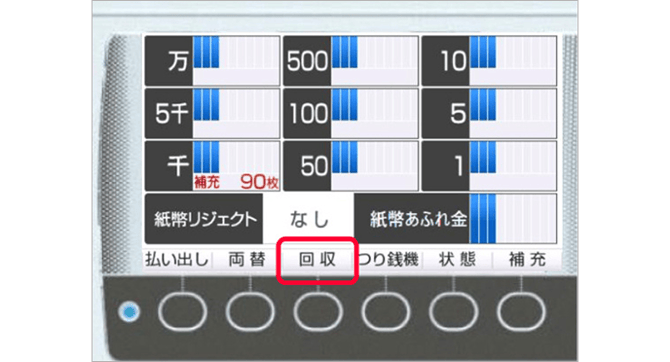670x362 pixels.
Task: Select the 補充 function label
Action: pos(527,259)
